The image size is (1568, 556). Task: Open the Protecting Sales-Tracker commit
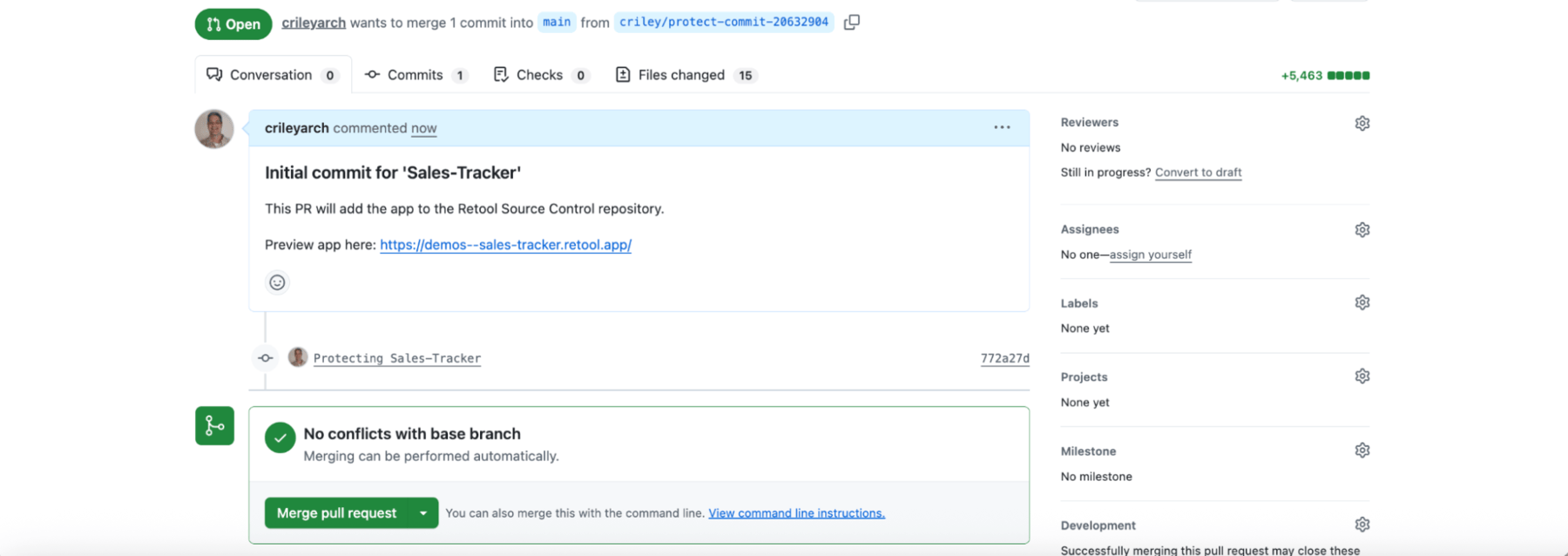pos(397,358)
